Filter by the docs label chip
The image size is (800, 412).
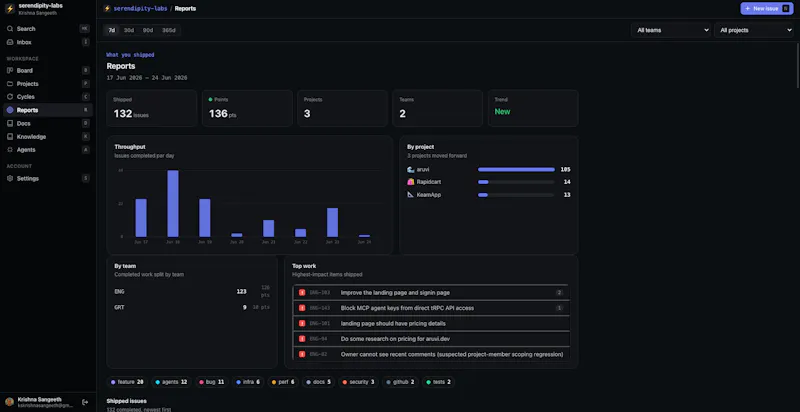(x=318, y=382)
